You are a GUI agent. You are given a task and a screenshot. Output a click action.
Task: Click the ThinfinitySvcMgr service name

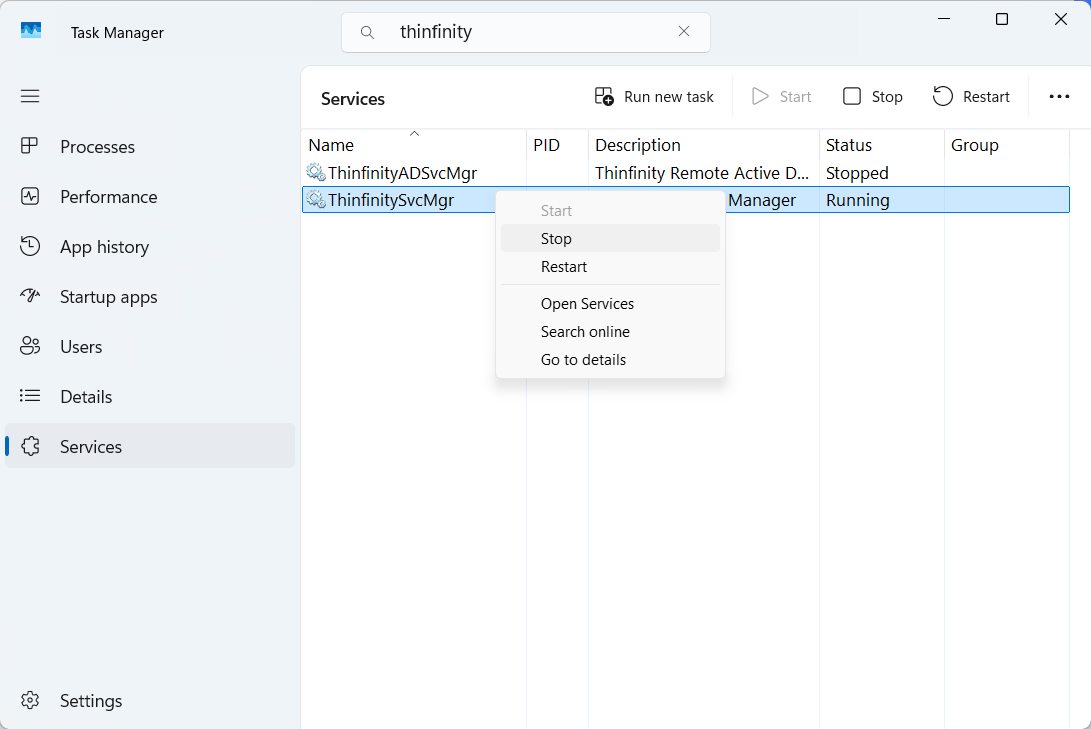click(x=391, y=200)
